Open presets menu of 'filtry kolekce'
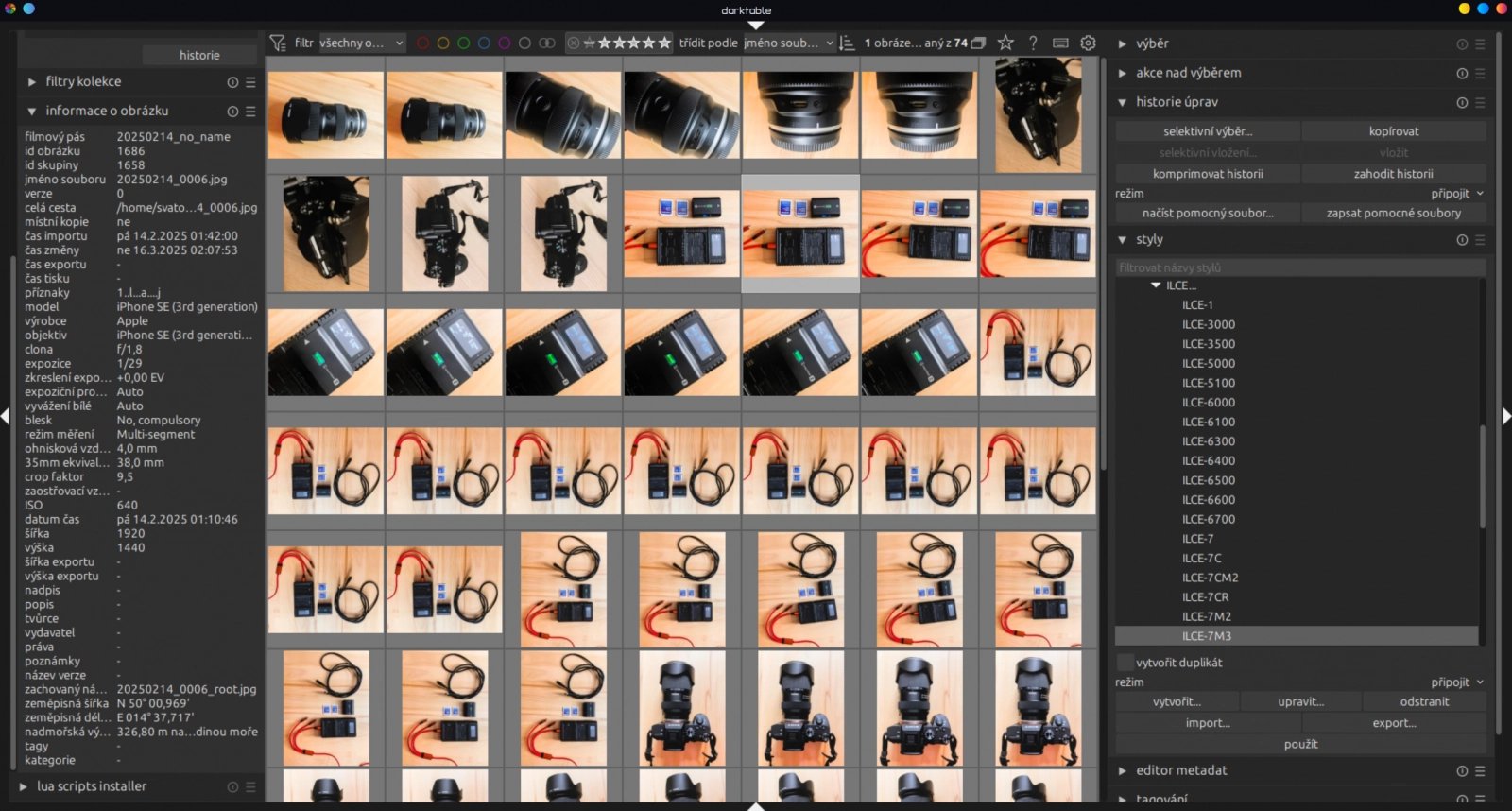 pyautogui.click(x=250, y=82)
